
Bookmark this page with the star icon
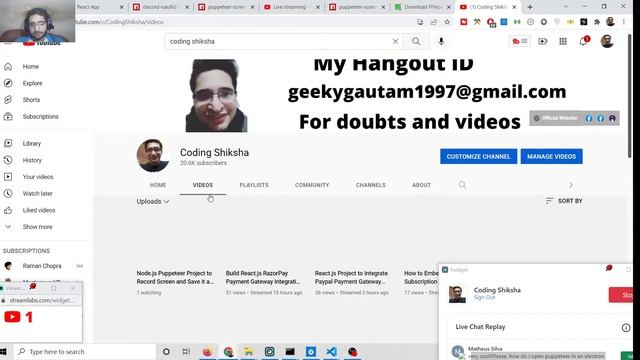click(x=447, y=22)
